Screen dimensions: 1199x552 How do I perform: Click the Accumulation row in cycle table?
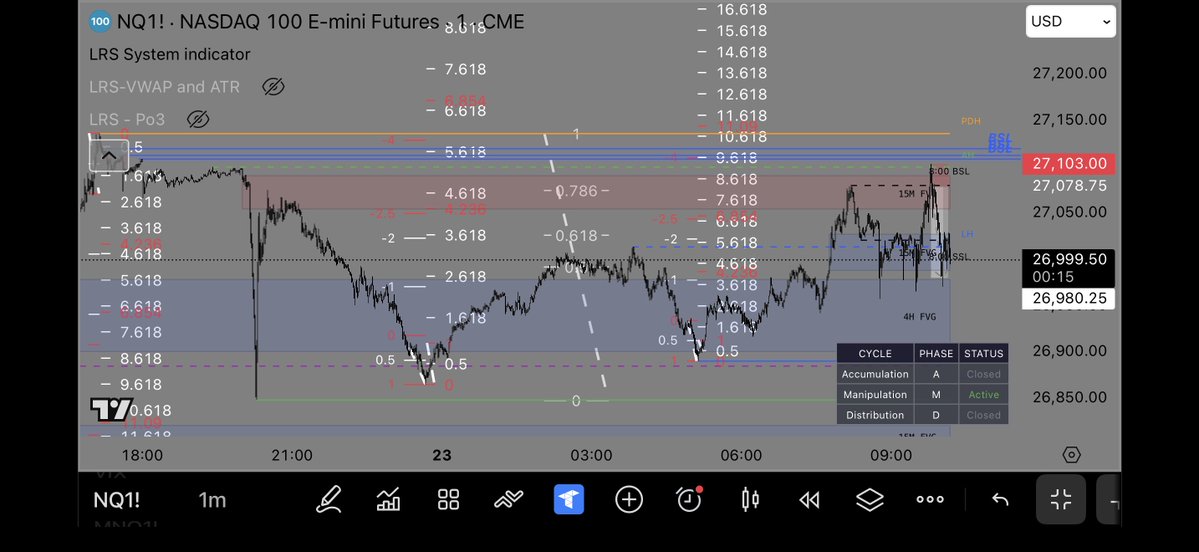coord(922,374)
